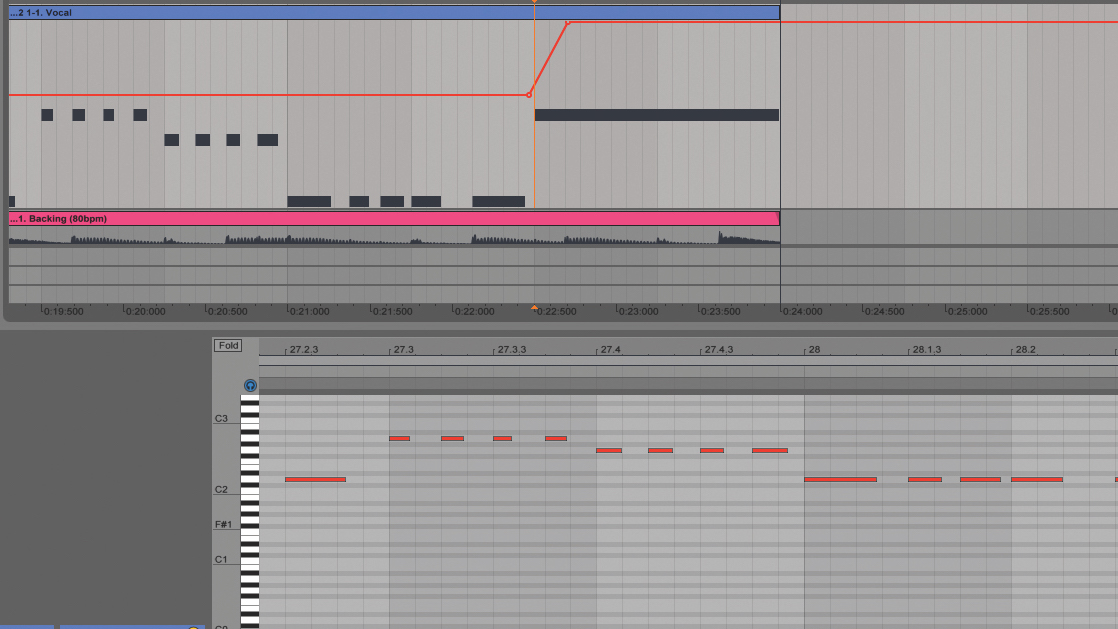This screenshot has width=1118, height=629.
Task: Select the red note starting at 27.4
Action: click(609, 451)
